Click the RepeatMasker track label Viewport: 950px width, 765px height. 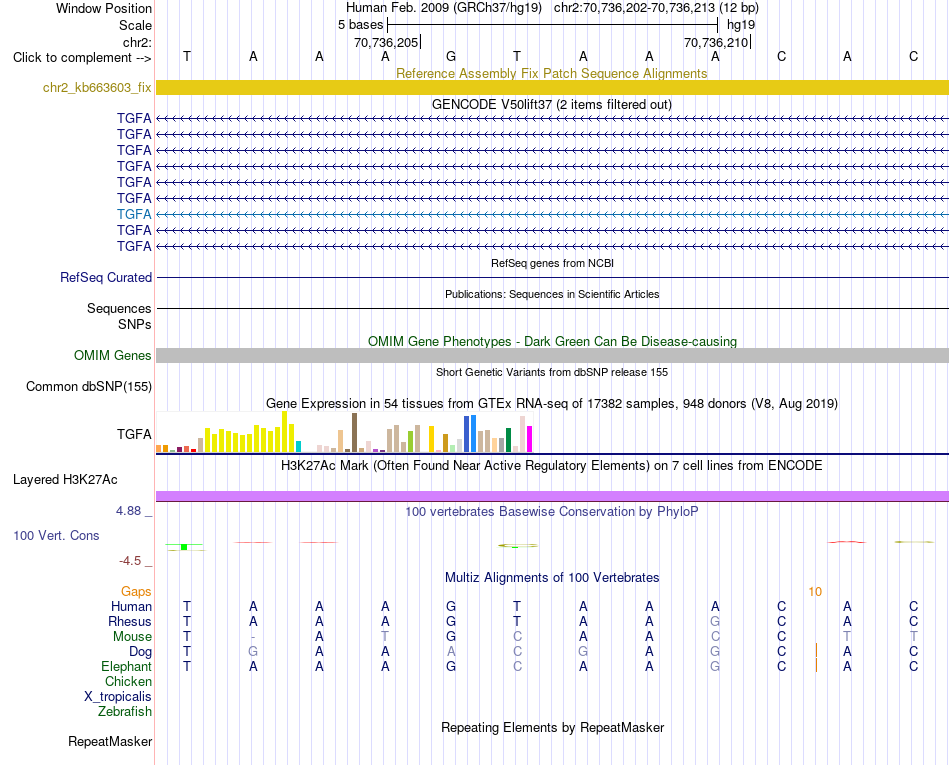click(x=110, y=741)
